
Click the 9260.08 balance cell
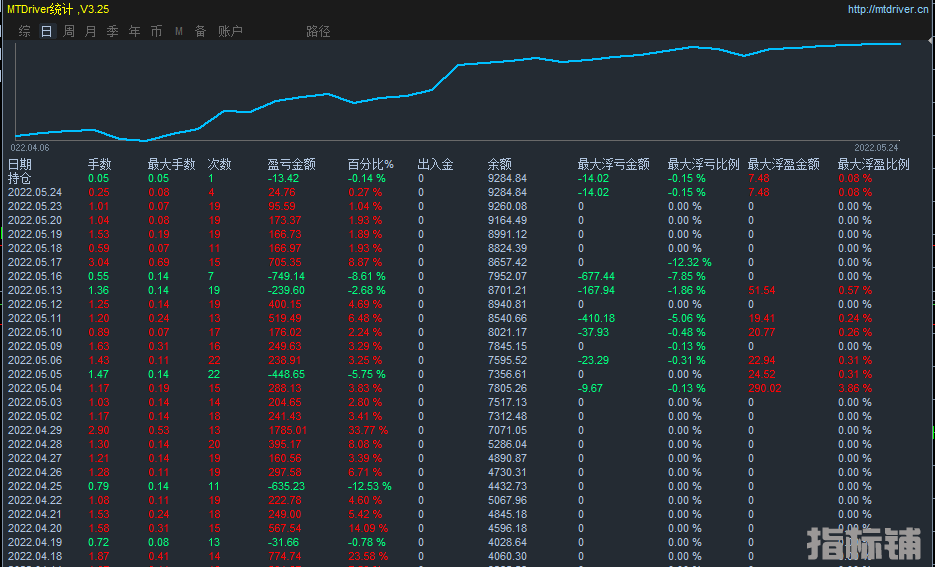pyautogui.click(x=507, y=206)
